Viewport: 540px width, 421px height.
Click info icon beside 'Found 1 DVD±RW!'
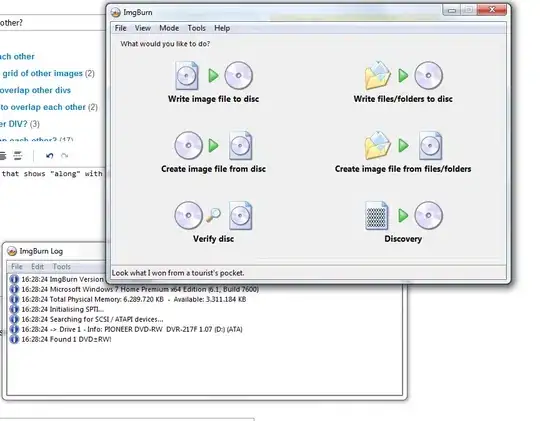14,339
